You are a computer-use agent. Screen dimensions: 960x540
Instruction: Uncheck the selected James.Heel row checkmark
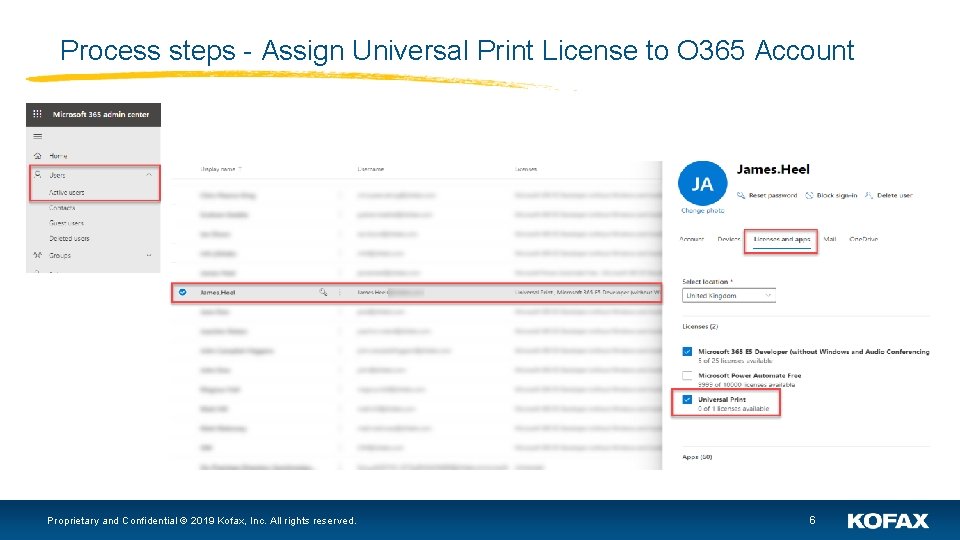[x=182, y=293]
